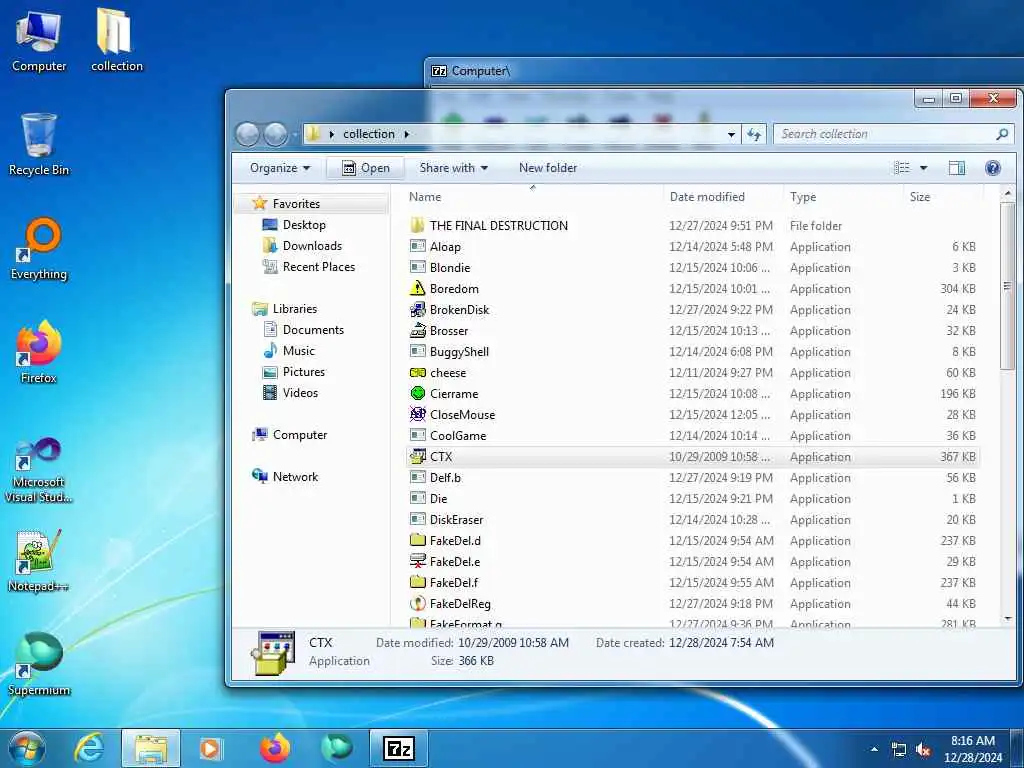The image size is (1024, 768).
Task: Open the view options dropdown arrow
Action: 923,168
